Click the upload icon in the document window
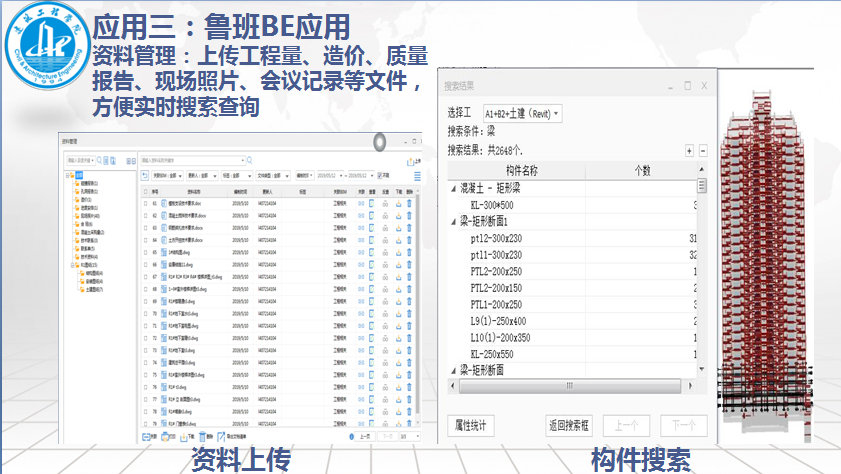 pyautogui.click(x=411, y=161)
